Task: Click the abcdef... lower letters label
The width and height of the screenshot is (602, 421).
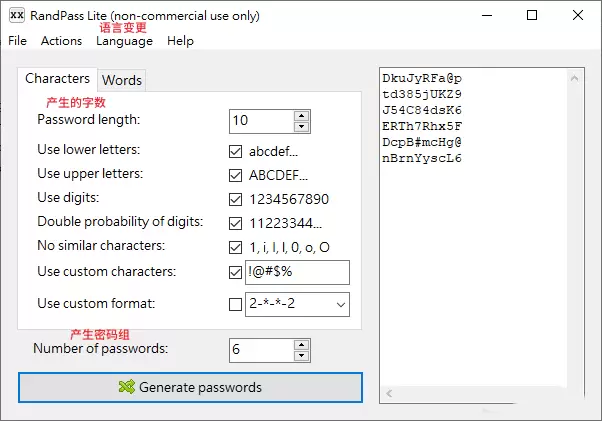Action: [273, 152]
